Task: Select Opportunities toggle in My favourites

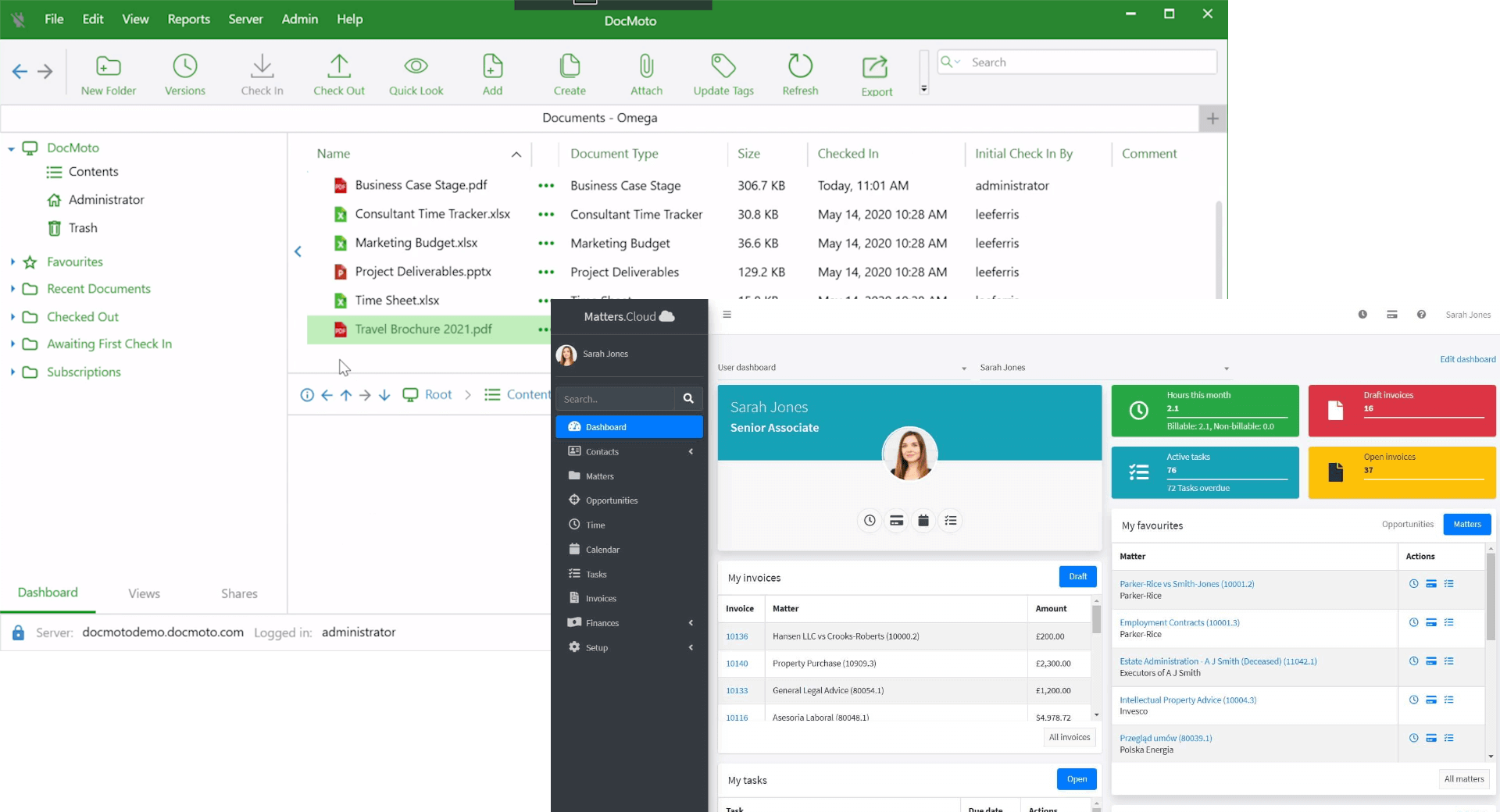Action: (x=1407, y=525)
